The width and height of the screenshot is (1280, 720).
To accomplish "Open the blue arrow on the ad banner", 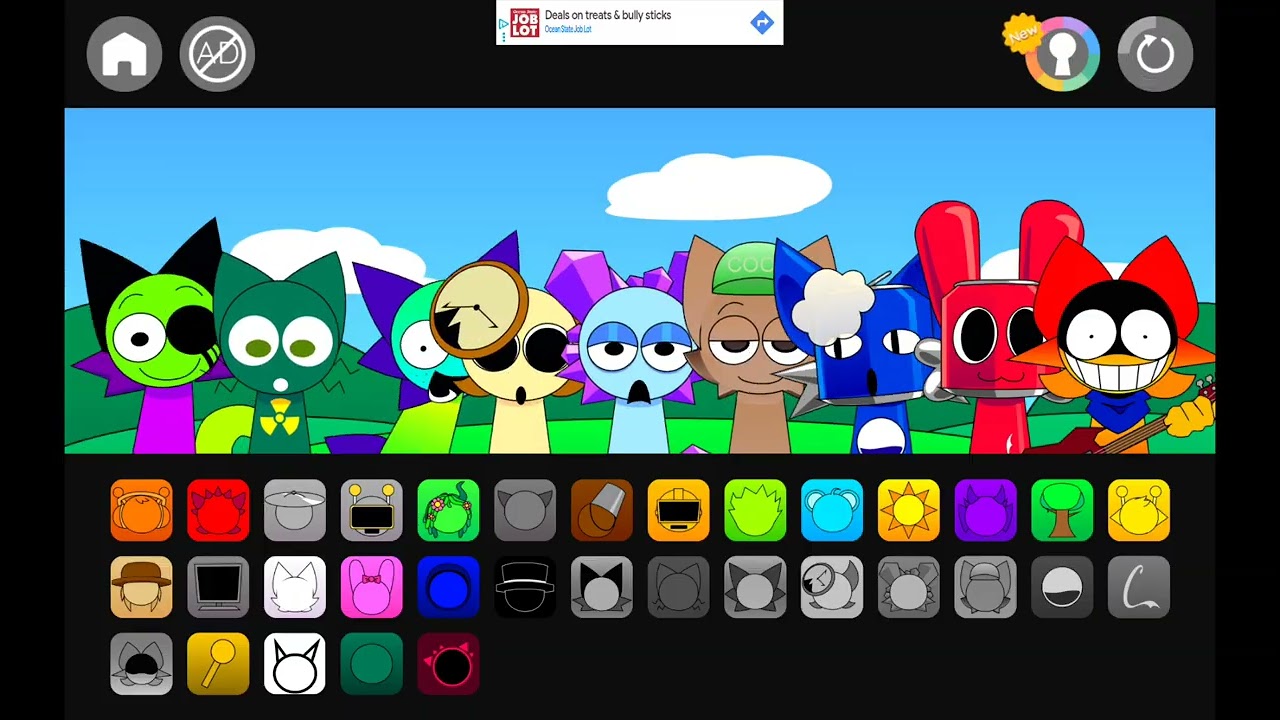I will [762, 22].
